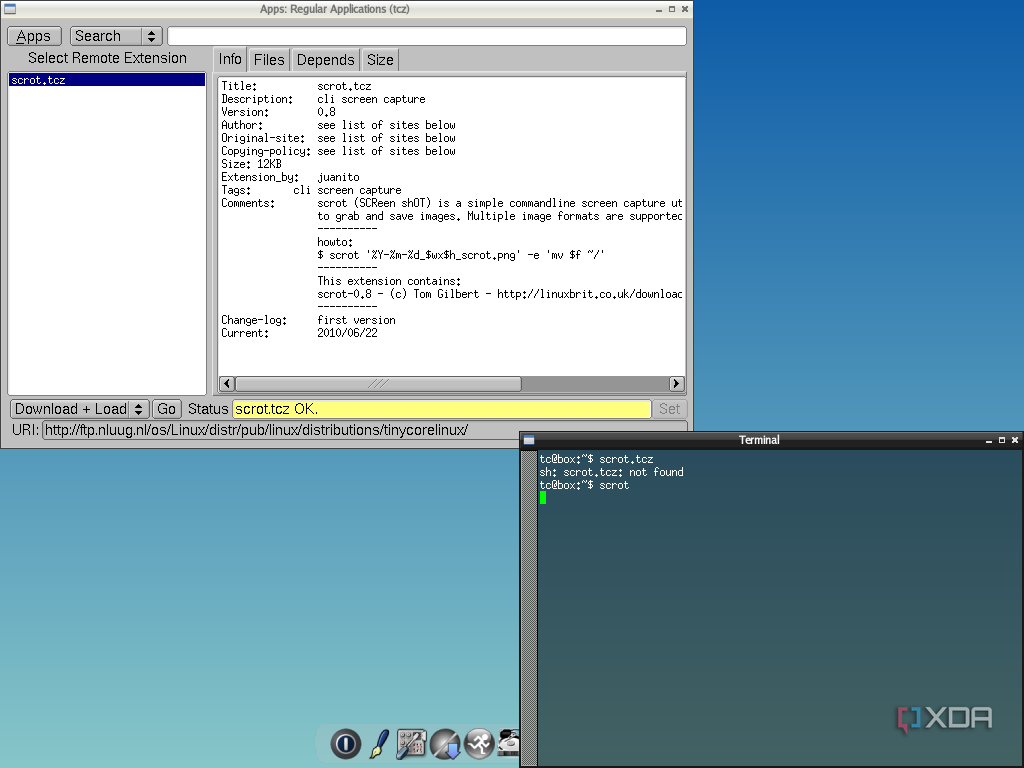Focus the extension search text field

click(426, 36)
